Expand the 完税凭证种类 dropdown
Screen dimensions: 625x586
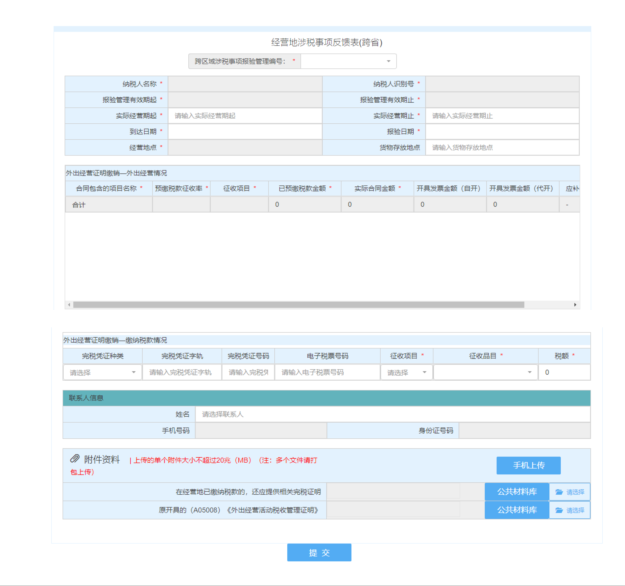[102, 372]
